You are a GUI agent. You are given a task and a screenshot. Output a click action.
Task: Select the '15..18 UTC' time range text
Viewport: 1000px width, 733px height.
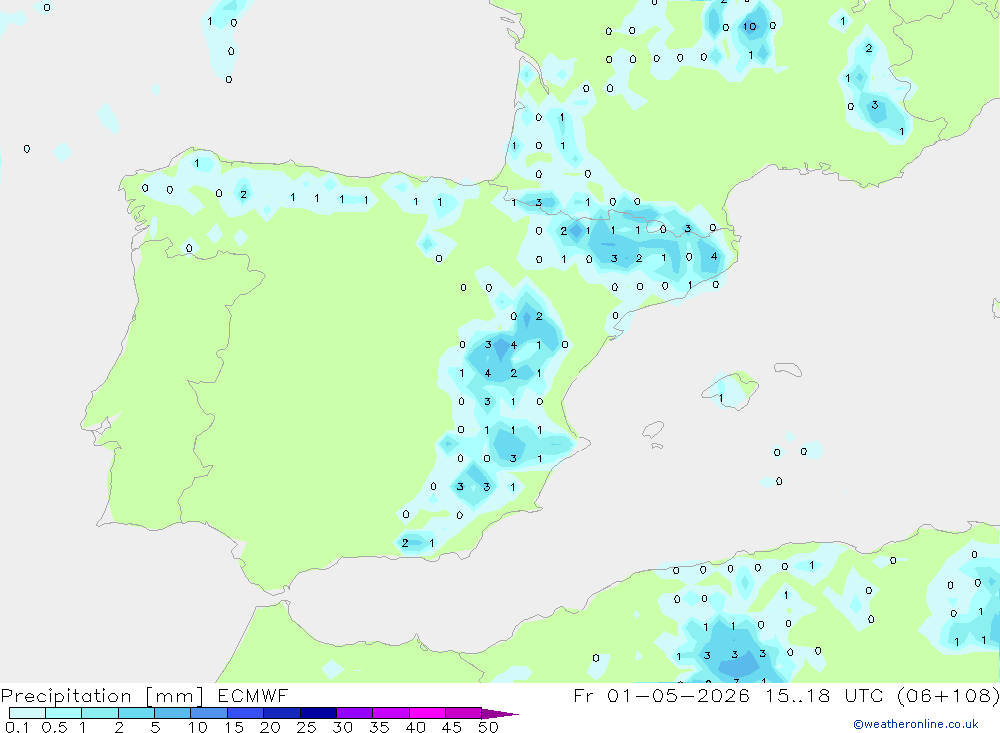[825, 695]
